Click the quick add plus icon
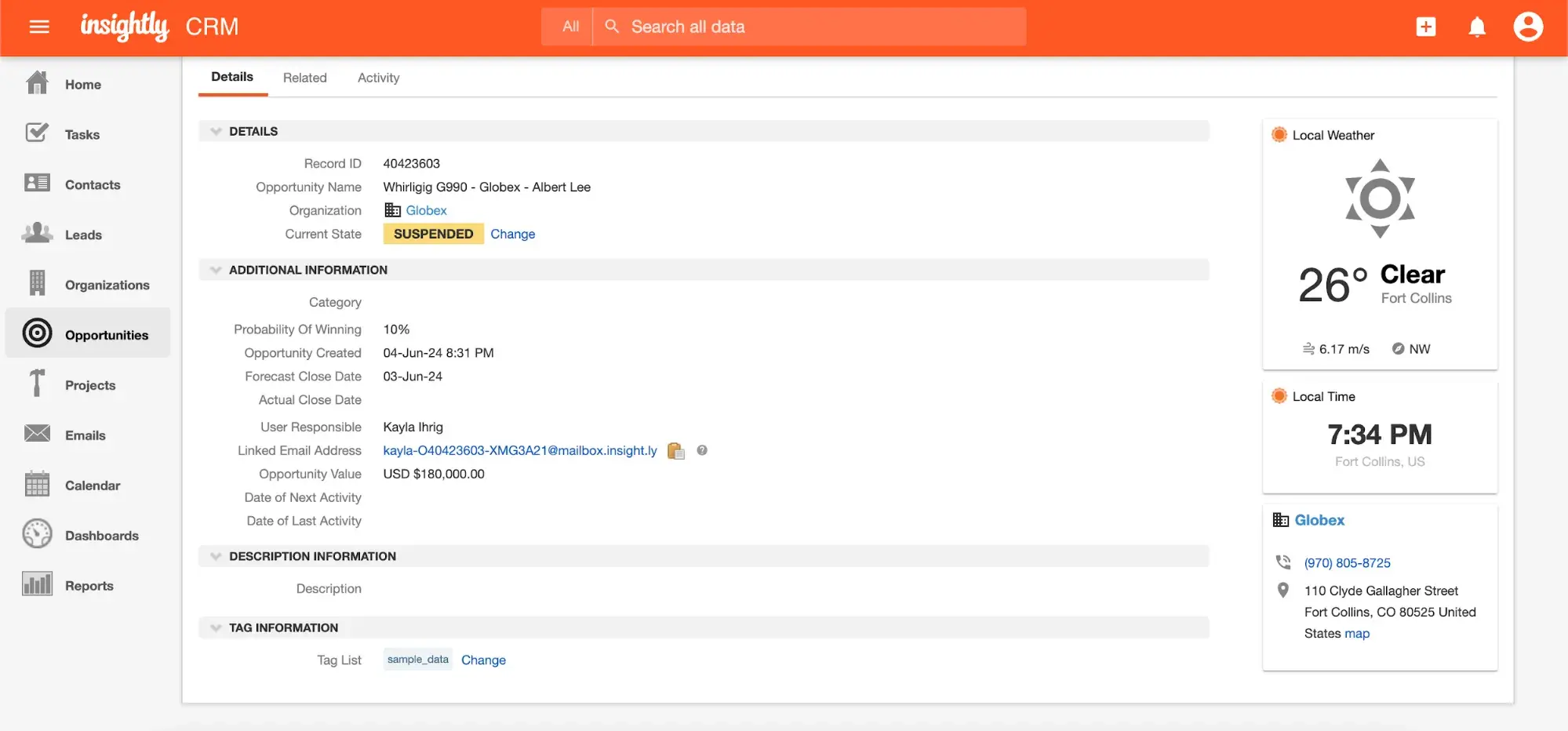Image resolution: width=1568 pixels, height=731 pixels. point(1425,27)
